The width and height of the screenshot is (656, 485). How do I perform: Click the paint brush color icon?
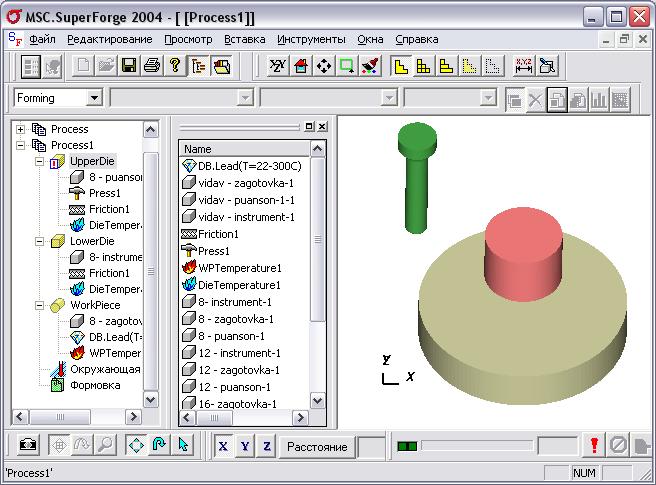[x=369, y=66]
